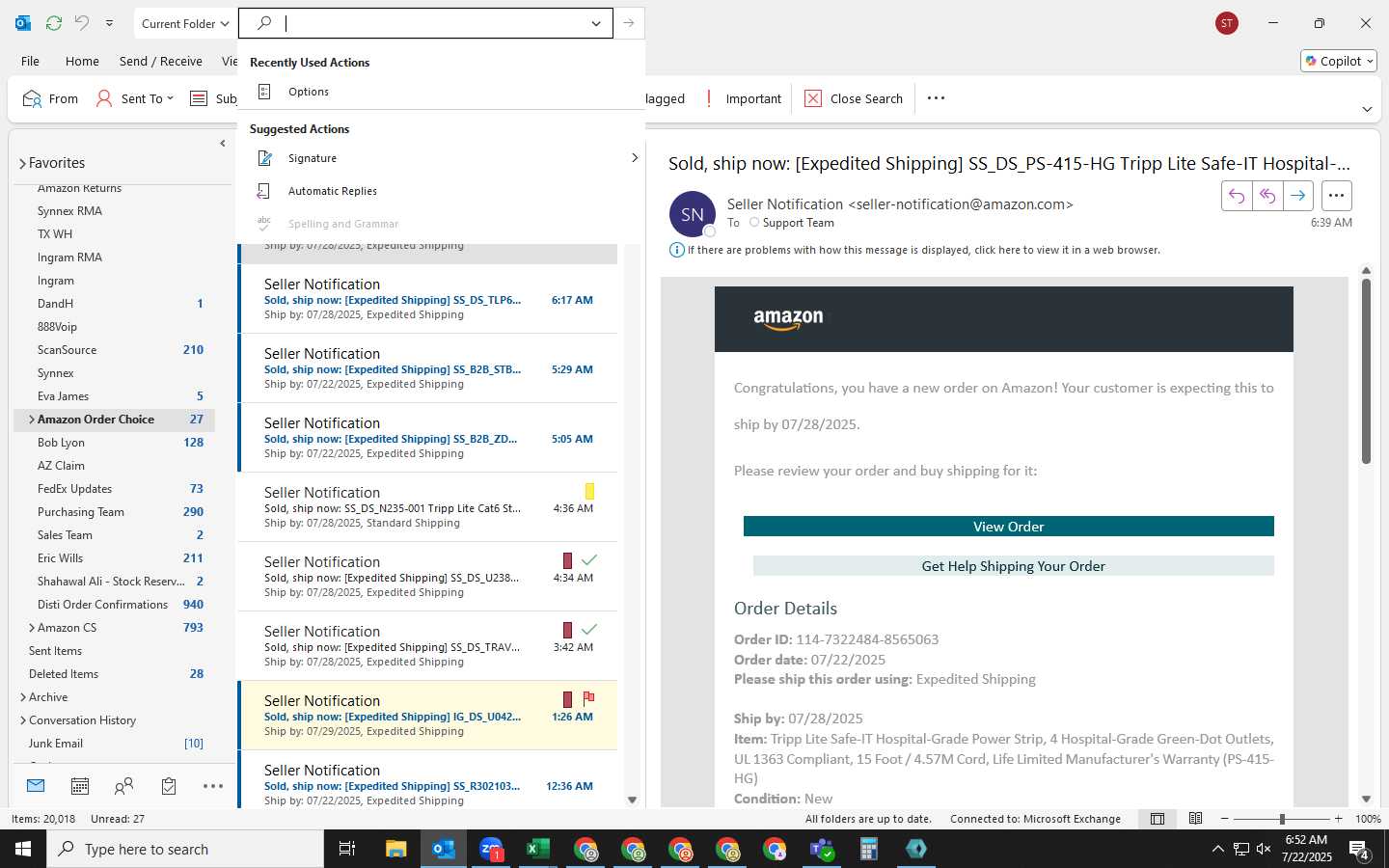Open the Copilot dropdown button
1389x868 pixels.
pyautogui.click(x=1339, y=61)
